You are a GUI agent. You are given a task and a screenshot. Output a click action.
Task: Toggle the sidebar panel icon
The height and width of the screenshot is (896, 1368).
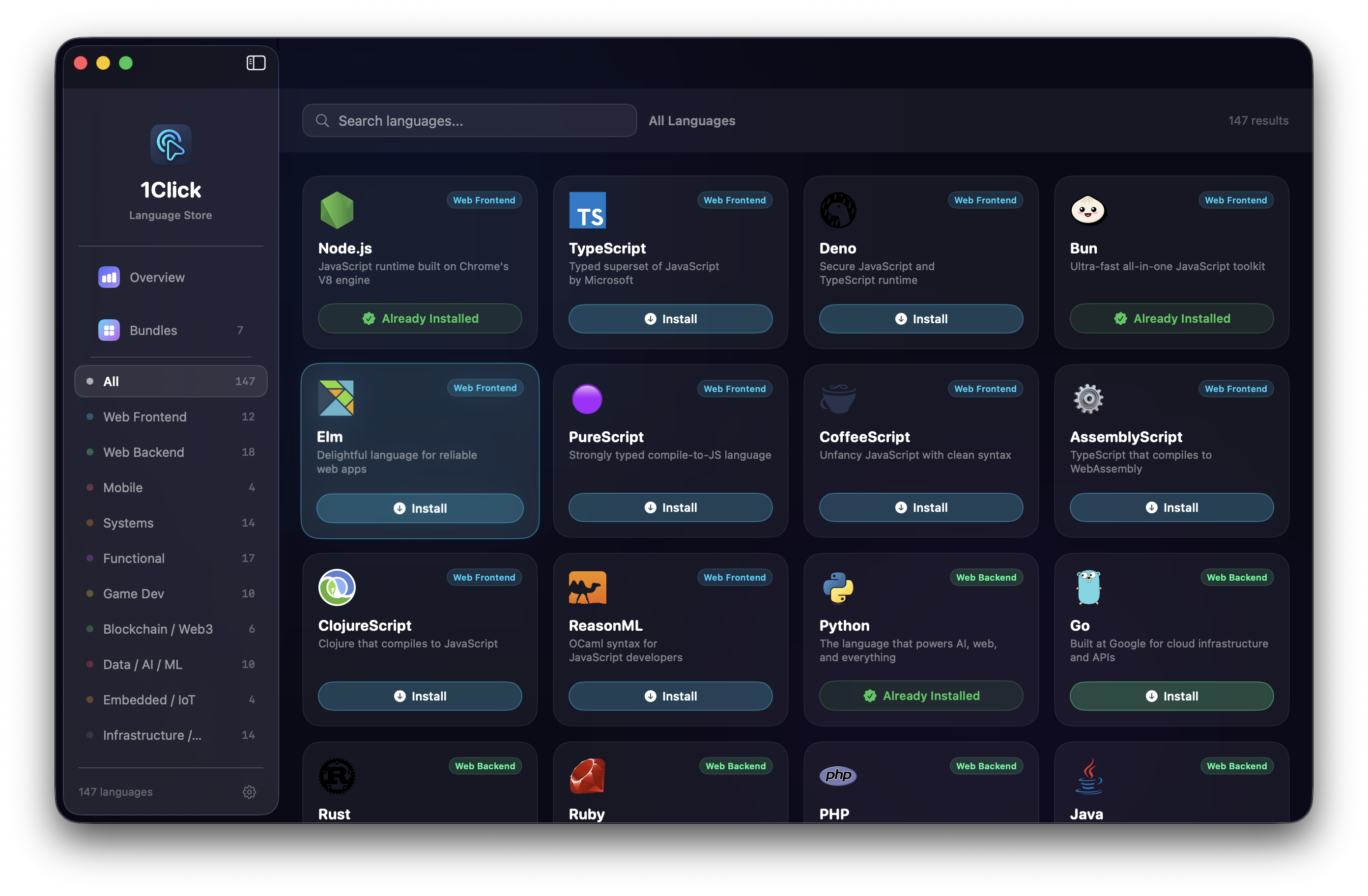[256, 63]
